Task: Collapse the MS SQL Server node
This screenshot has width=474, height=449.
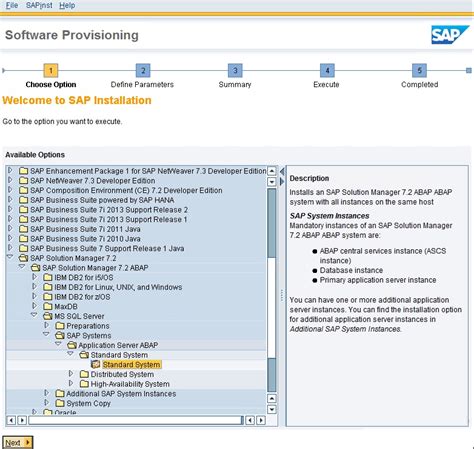Action: coord(34,315)
